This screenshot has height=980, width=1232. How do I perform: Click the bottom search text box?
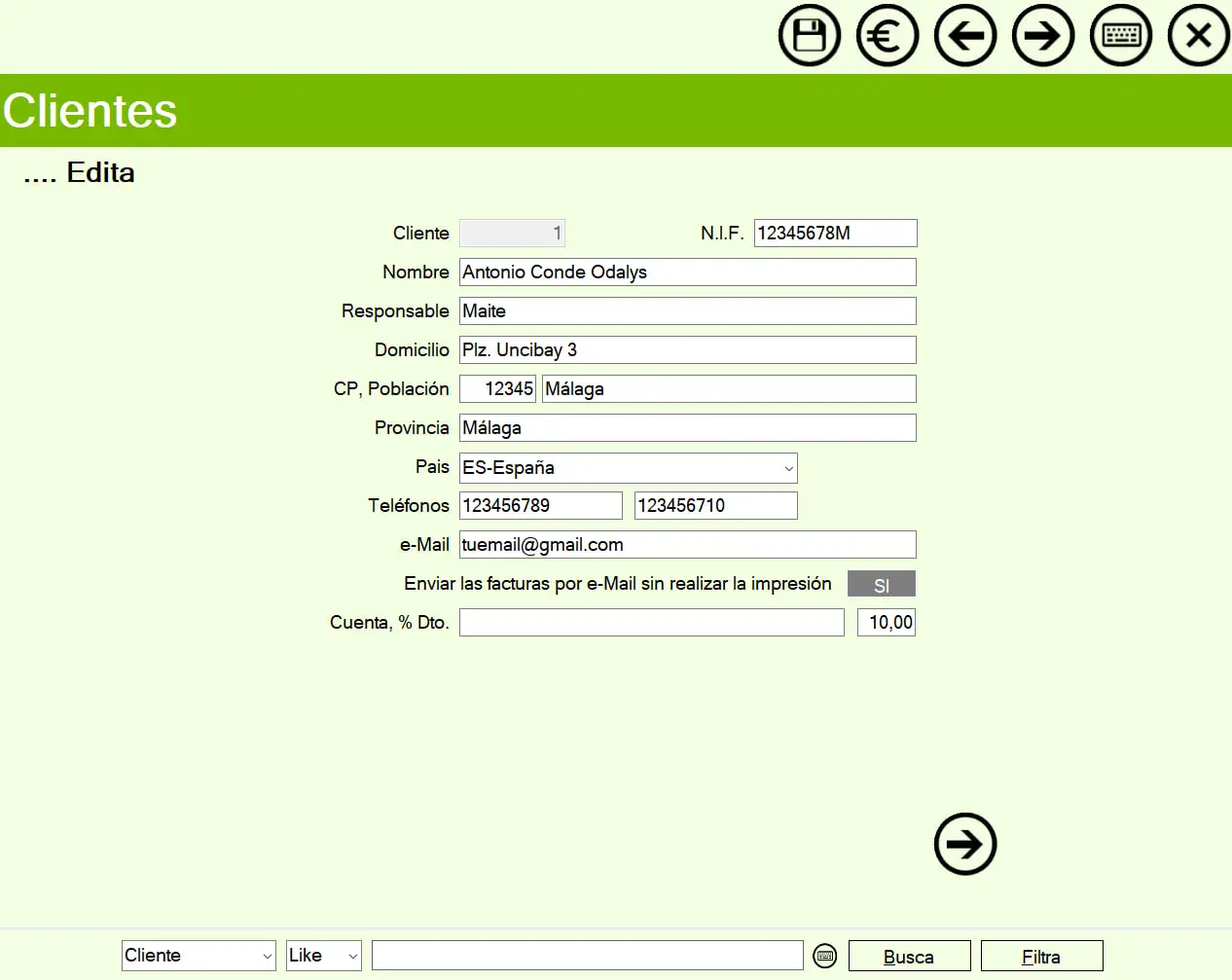pyautogui.click(x=587, y=956)
